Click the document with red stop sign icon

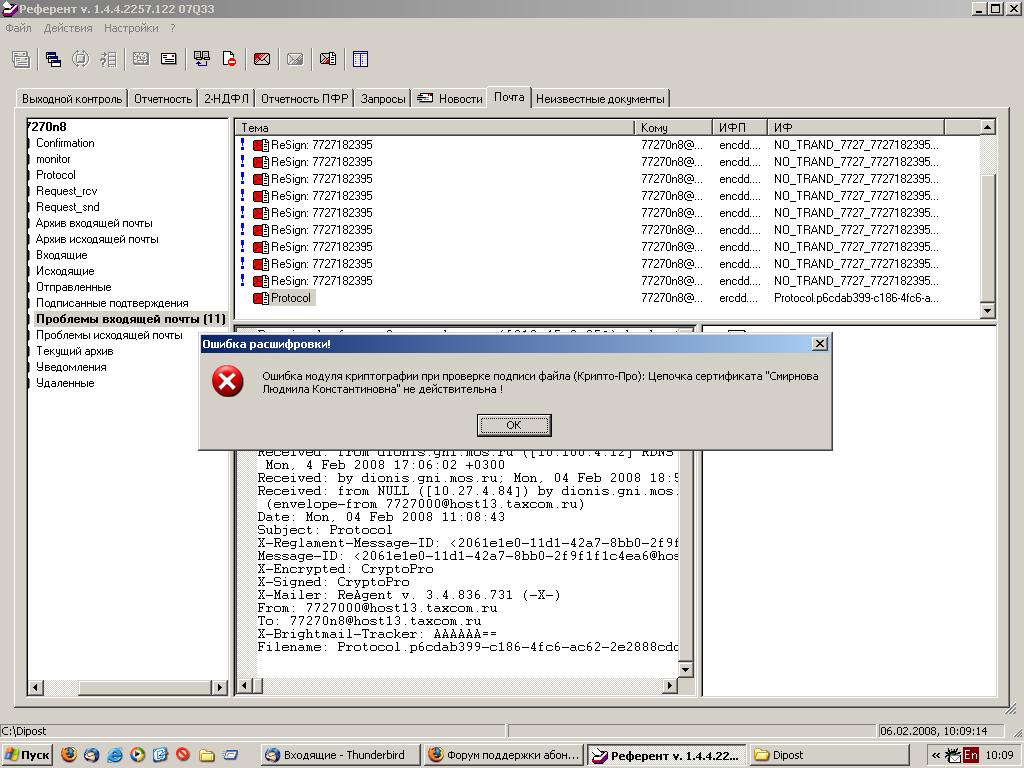point(229,60)
